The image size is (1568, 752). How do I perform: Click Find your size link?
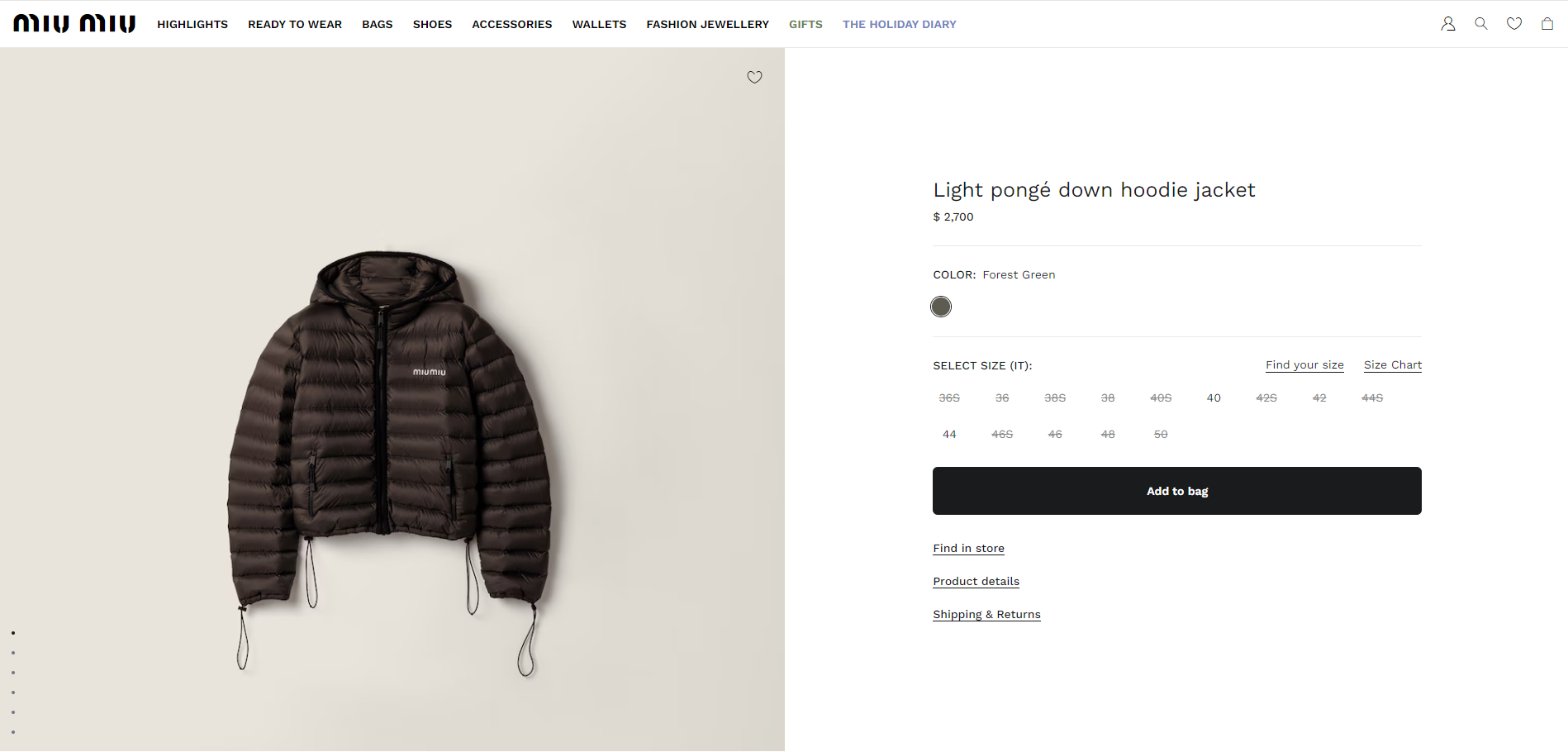[x=1304, y=365]
